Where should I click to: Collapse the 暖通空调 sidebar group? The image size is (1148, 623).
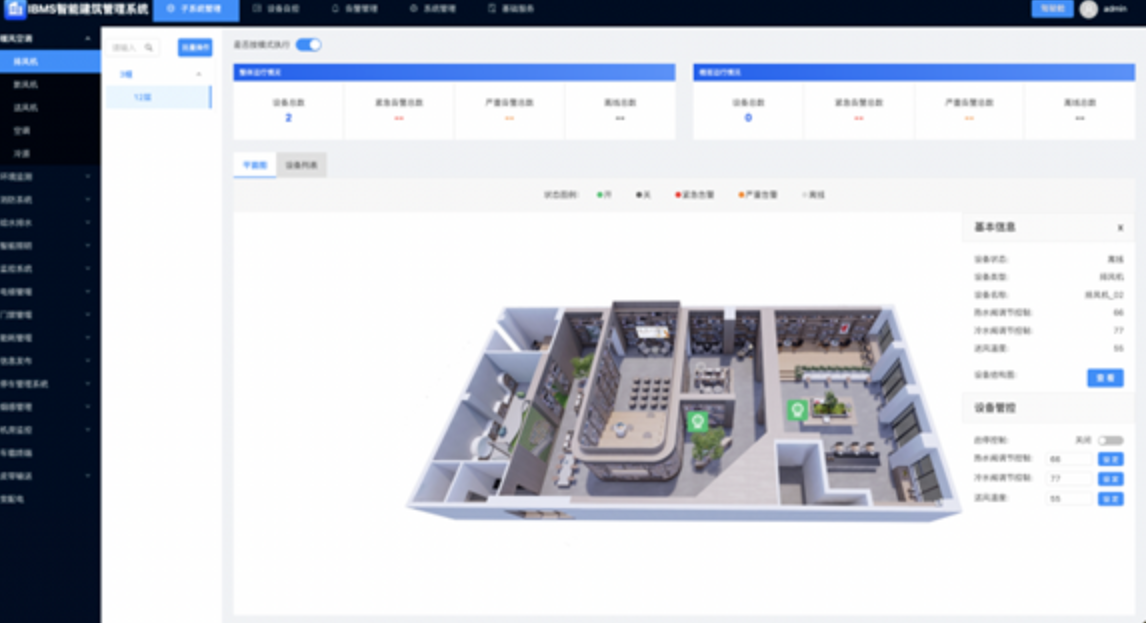click(88, 39)
